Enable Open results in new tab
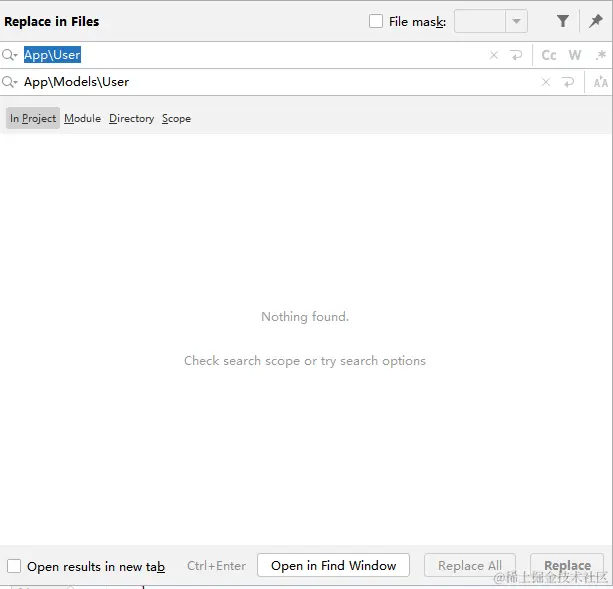The height and width of the screenshot is (589, 613). click(14, 566)
